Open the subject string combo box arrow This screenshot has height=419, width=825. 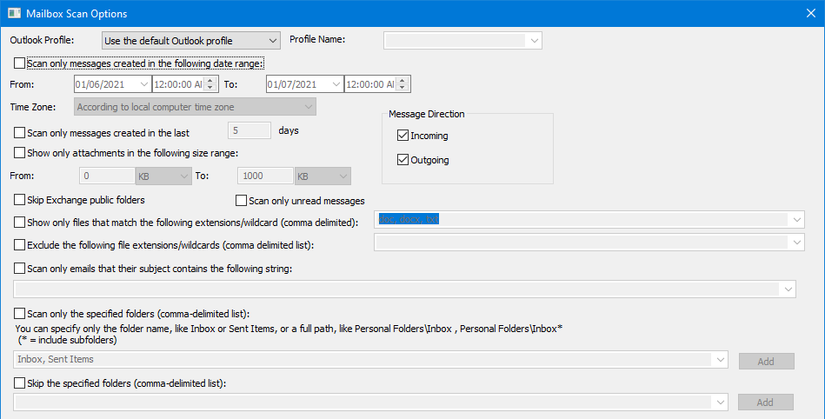[x=788, y=289]
